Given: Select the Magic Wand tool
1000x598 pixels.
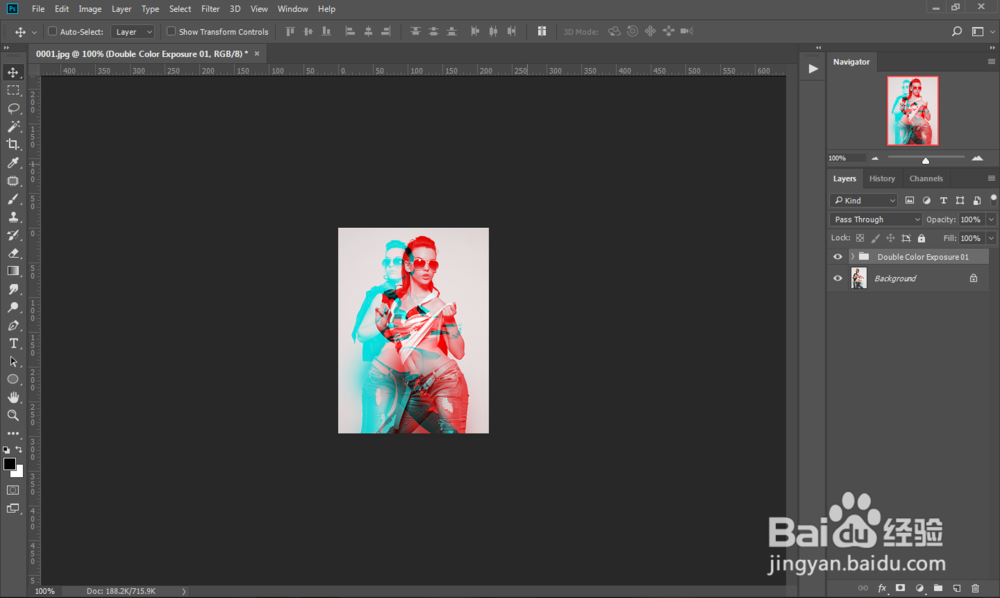Looking at the screenshot, I should tap(13, 126).
